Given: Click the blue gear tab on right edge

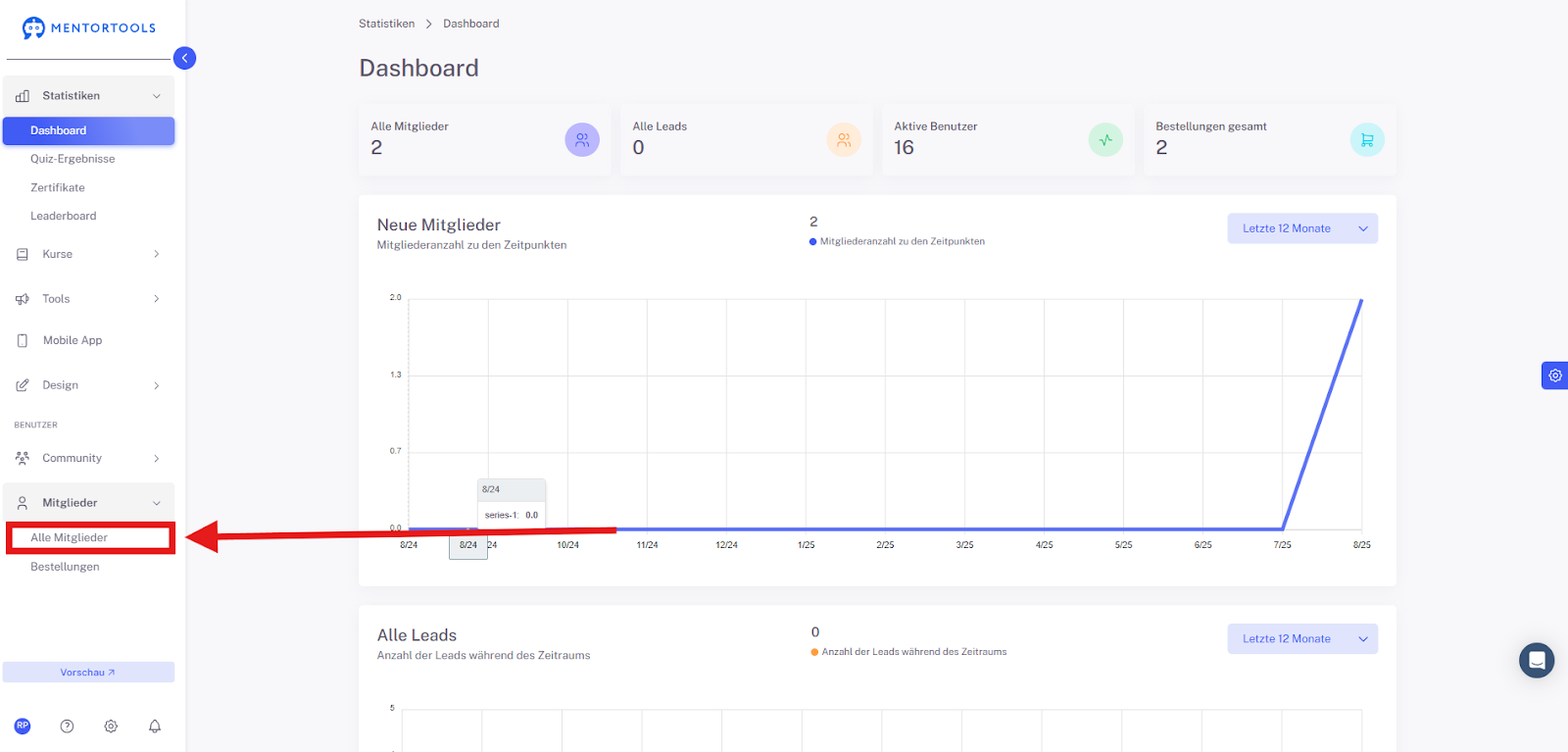Looking at the screenshot, I should click(x=1554, y=376).
